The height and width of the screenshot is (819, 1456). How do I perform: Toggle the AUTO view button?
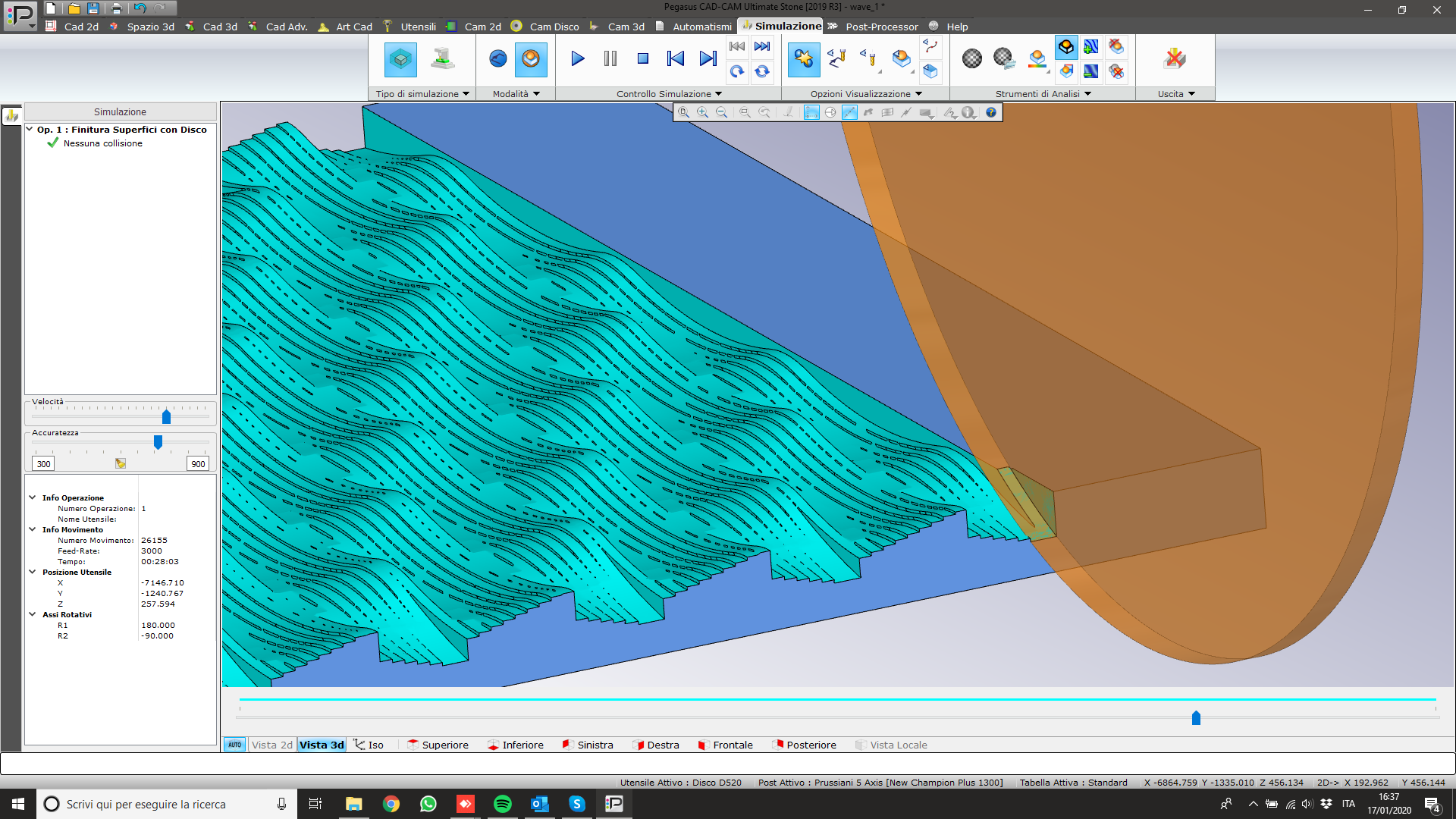[235, 745]
